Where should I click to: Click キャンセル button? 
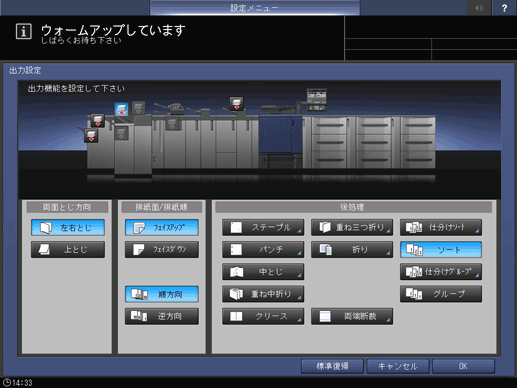pyautogui.click(x=398, y=366)
